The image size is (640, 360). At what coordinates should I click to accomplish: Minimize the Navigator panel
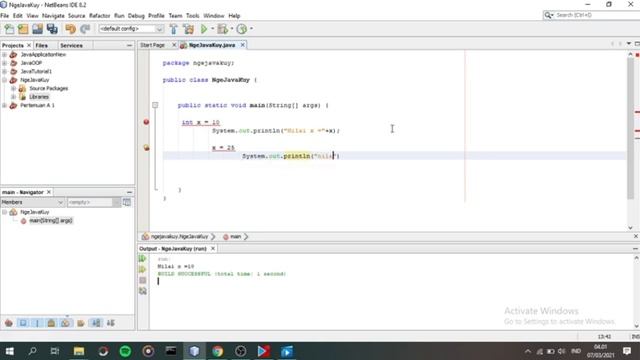pos(129,192)
